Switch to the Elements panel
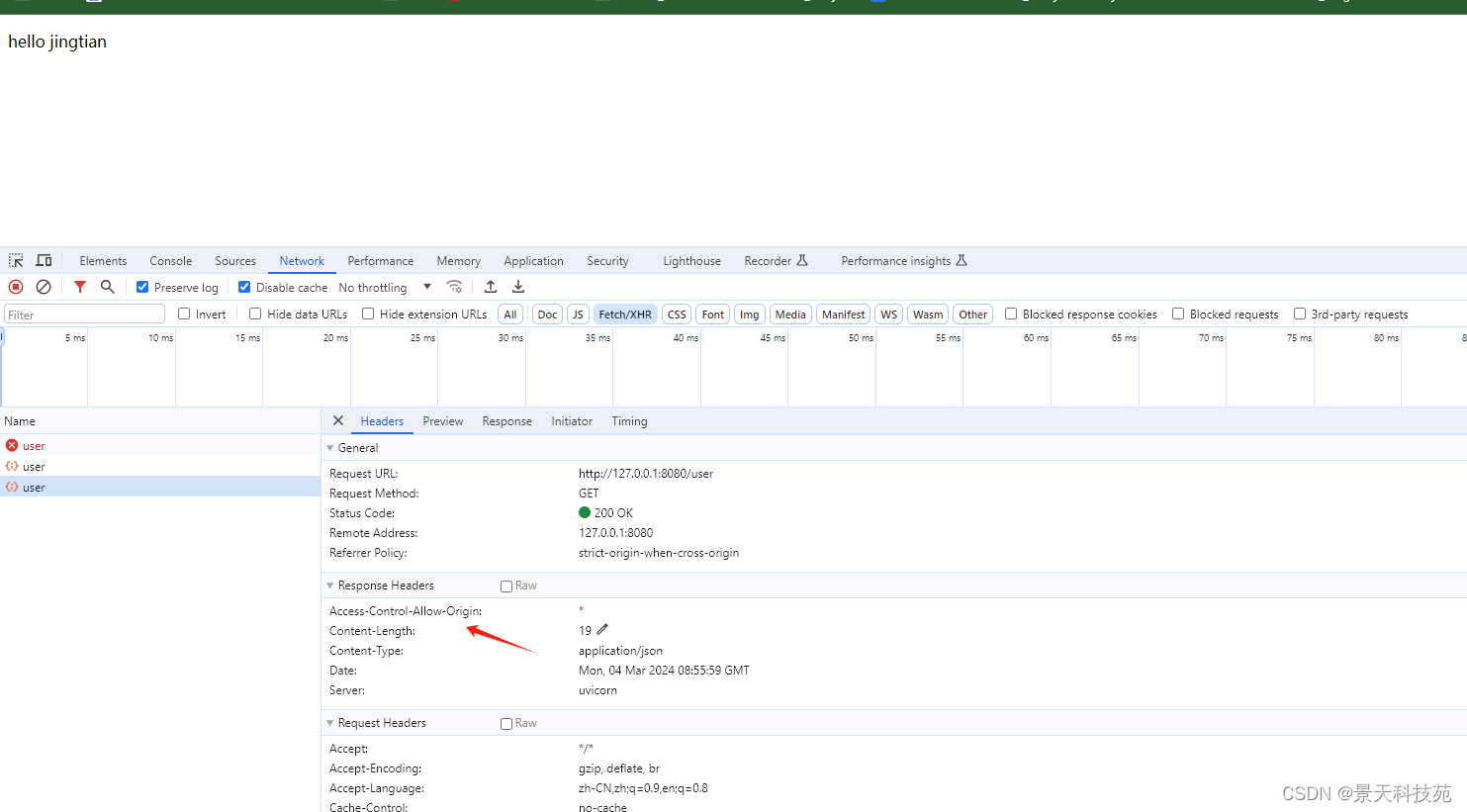 point(103,261)
